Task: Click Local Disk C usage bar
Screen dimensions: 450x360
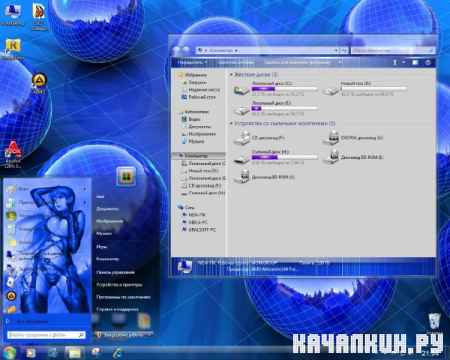Action: tap(284, 89)
